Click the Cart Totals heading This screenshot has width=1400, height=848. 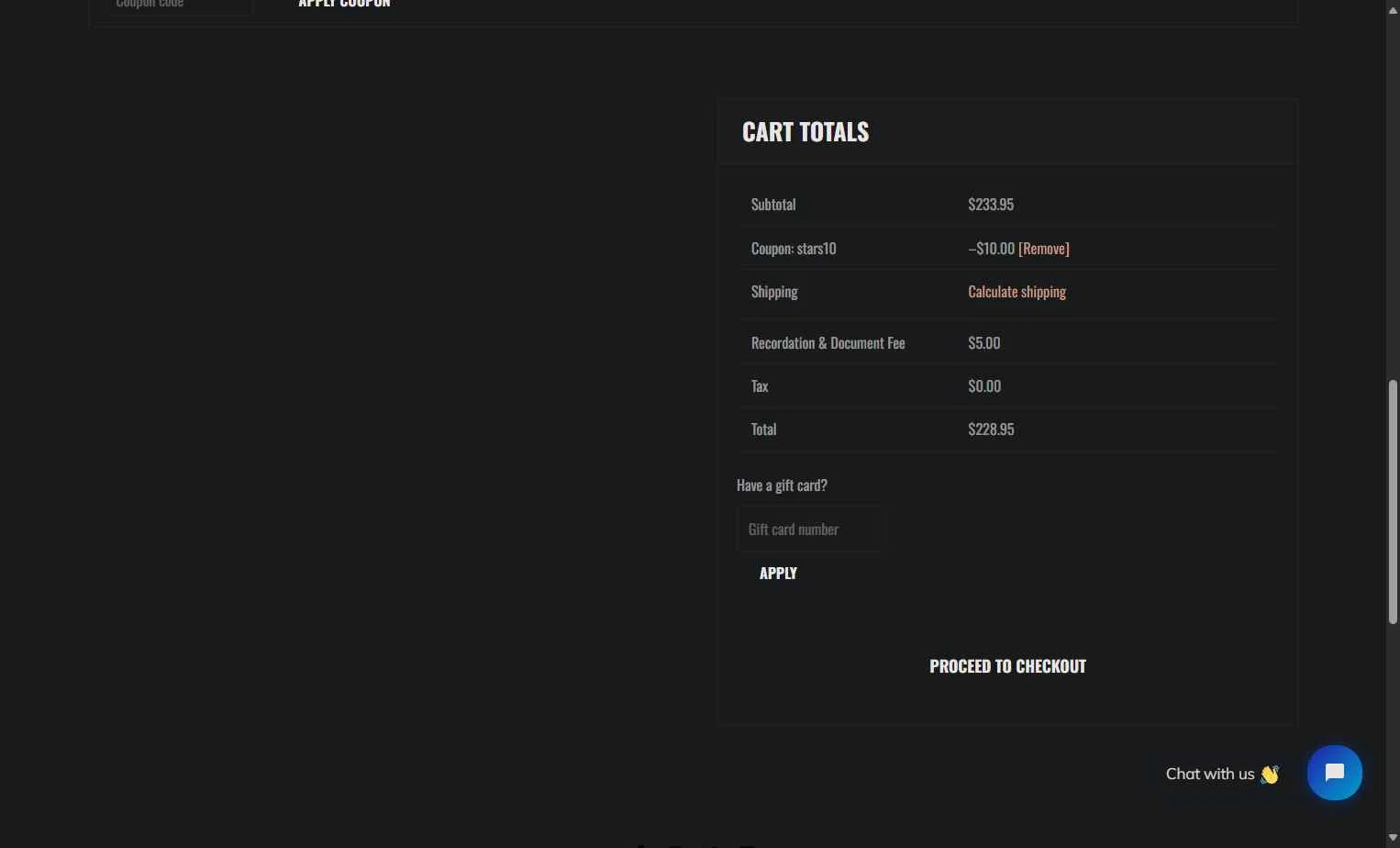tap(806, 132)
